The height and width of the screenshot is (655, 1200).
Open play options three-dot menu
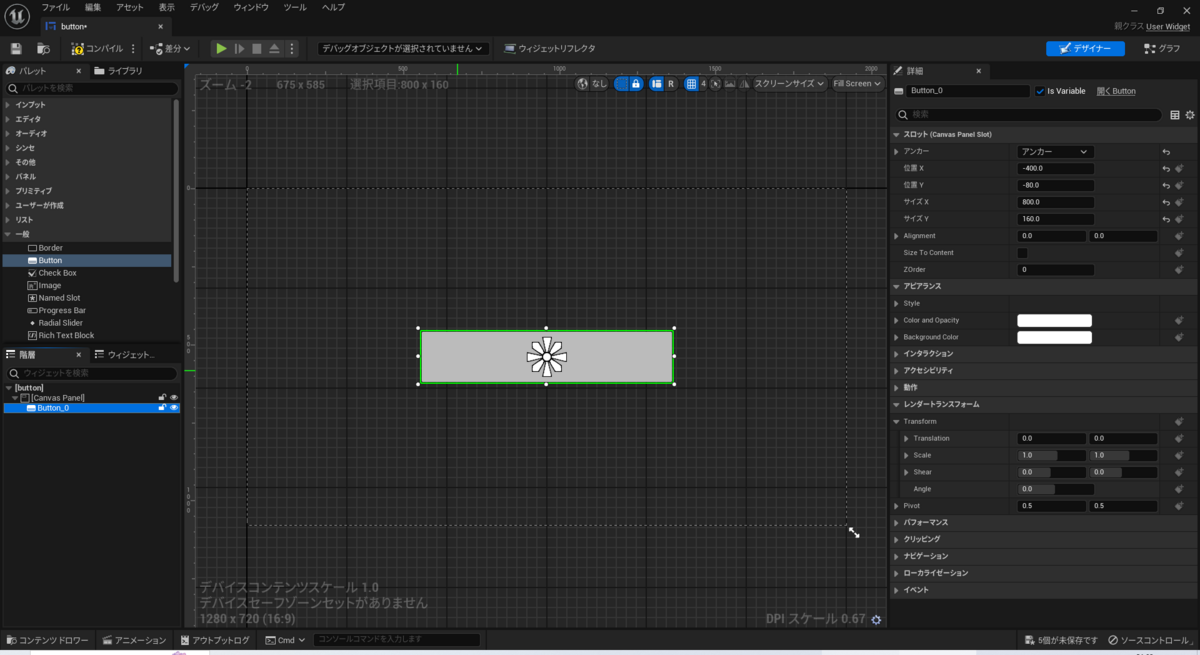[x=292, y=48]
